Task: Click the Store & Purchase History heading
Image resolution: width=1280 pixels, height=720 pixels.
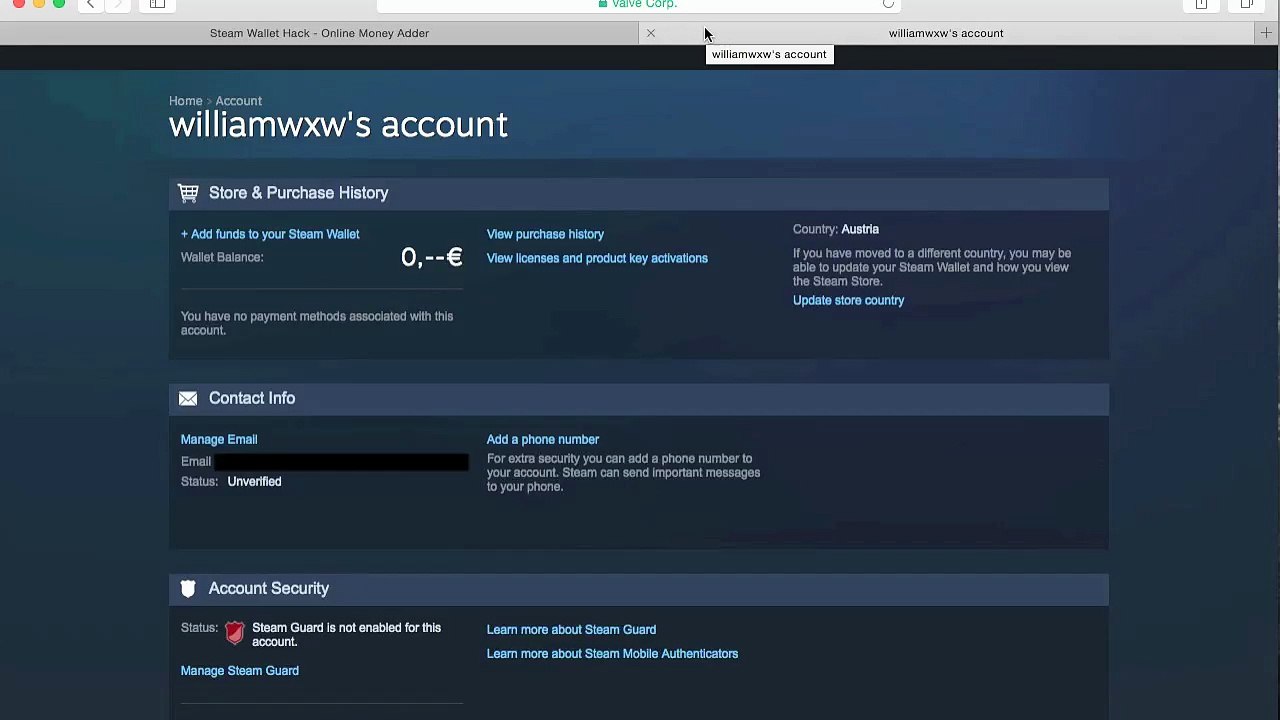Action: pyautogui.click(x=298, y=193)
